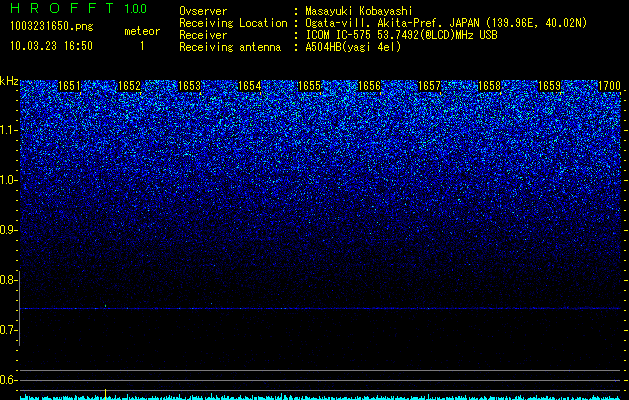Click the 0.7 kHz axis label

pyautogui.click(x=8, y=330)
